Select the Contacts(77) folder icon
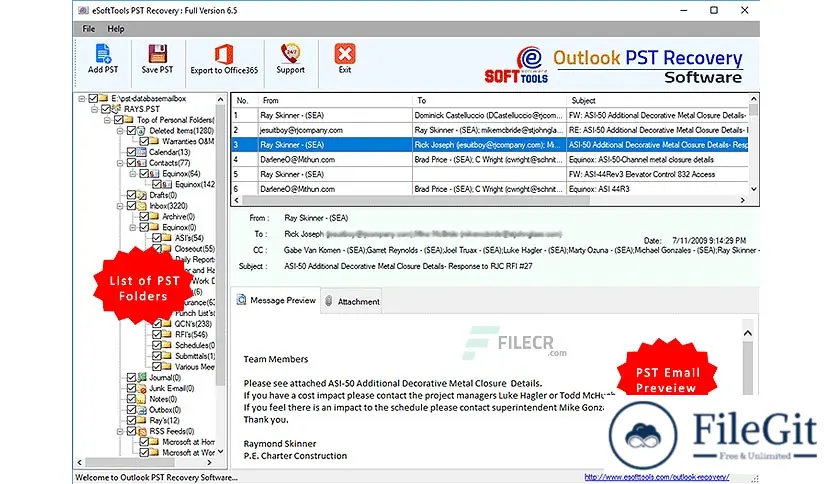Viewport: 836px width, 484px height. tap(141, 163)
